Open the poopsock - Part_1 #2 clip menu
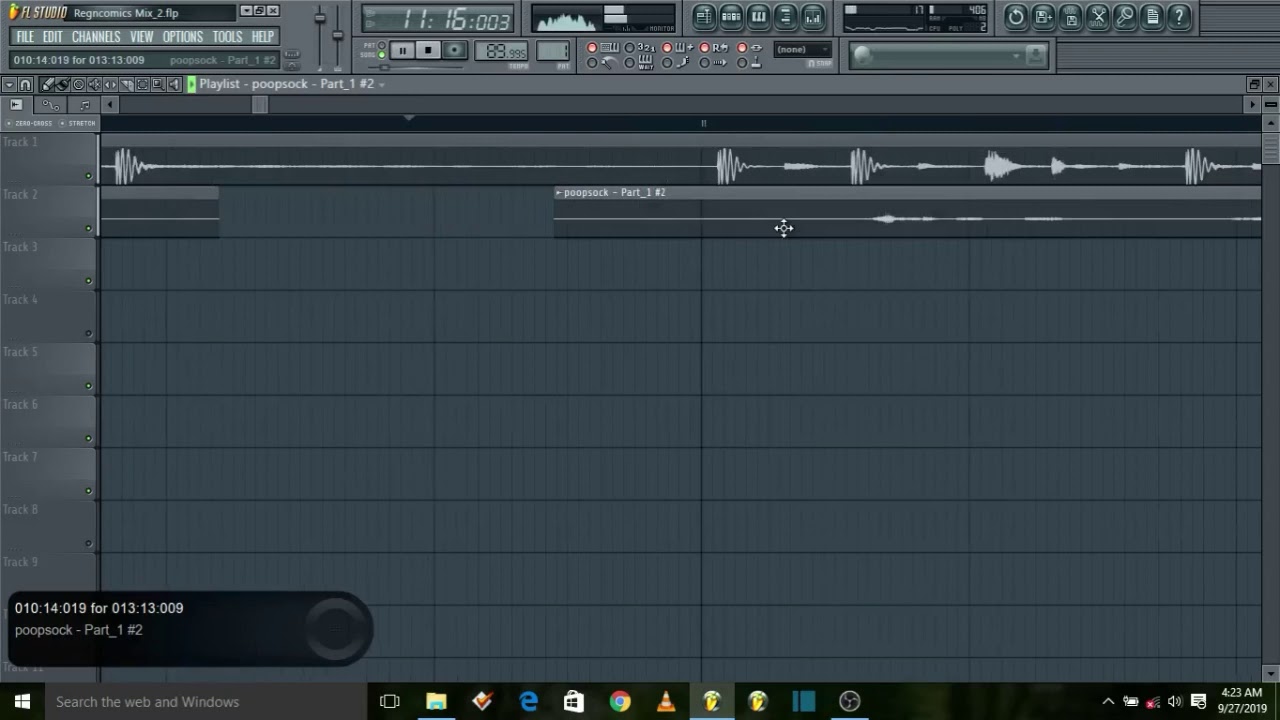Viewport: 1280px width, 720px height. click(558, 192)
